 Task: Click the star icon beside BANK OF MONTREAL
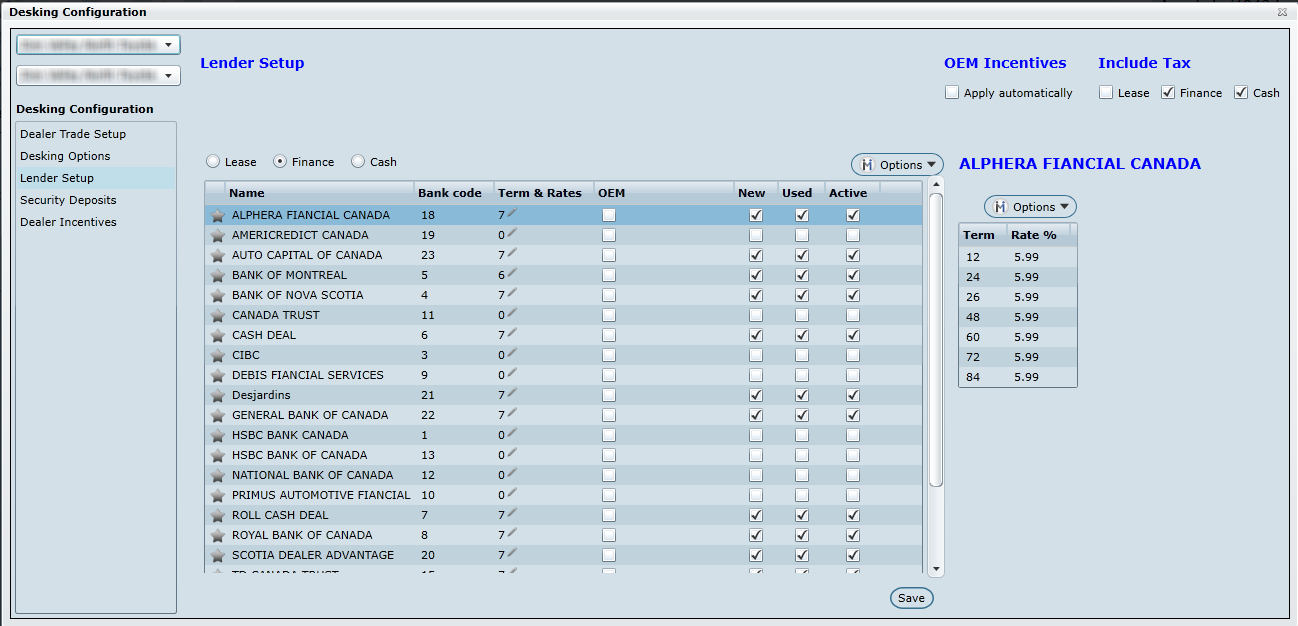pyautogui.click(x=217, y=276)
